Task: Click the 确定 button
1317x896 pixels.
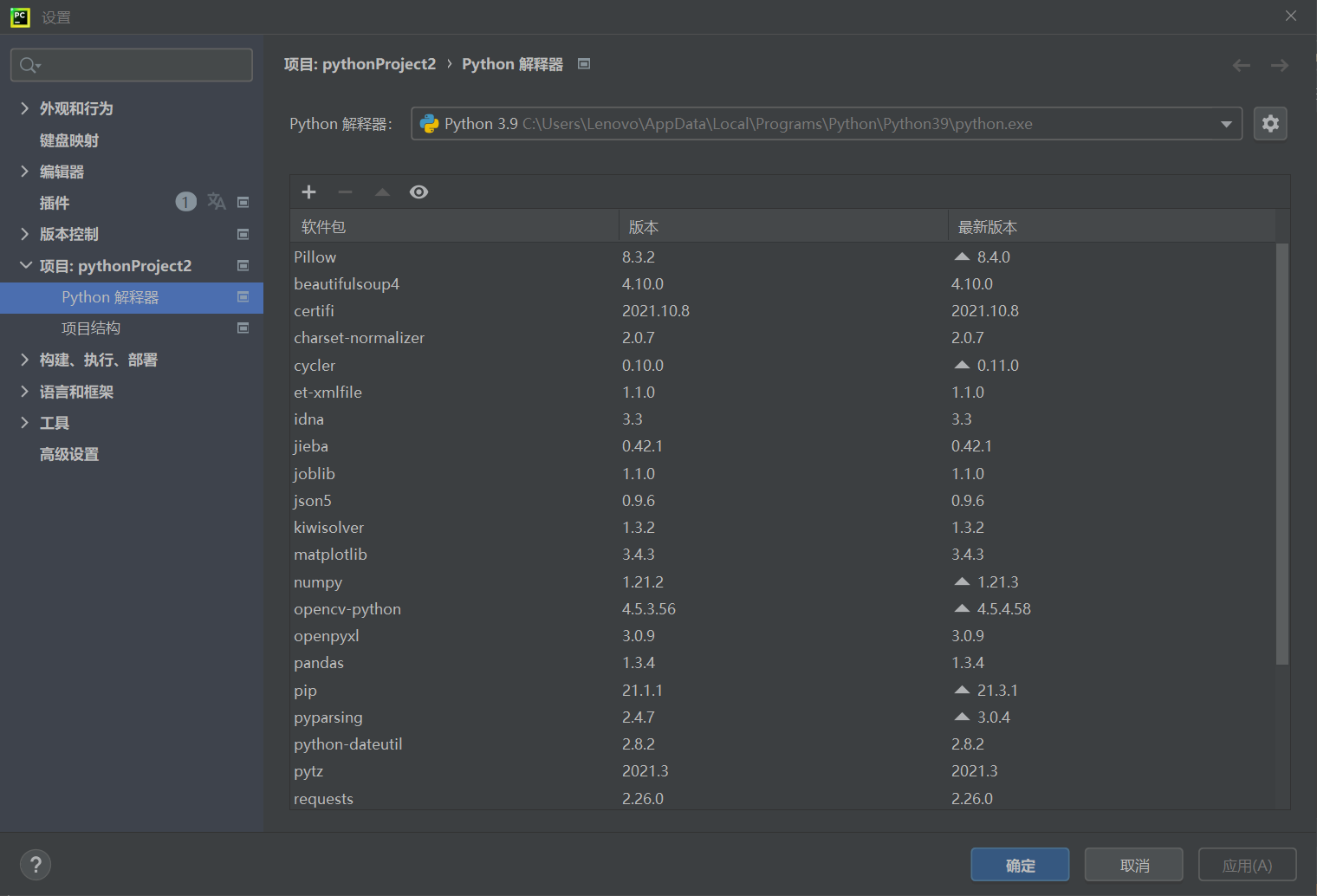Action: [1020, 865]
